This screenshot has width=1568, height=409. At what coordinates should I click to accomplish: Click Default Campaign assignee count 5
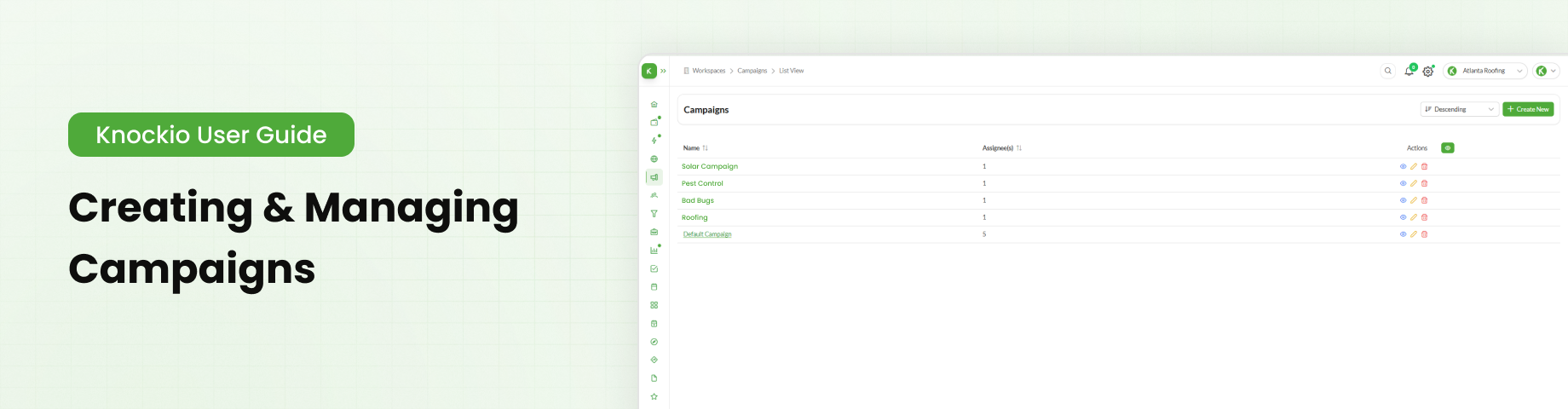984,234
